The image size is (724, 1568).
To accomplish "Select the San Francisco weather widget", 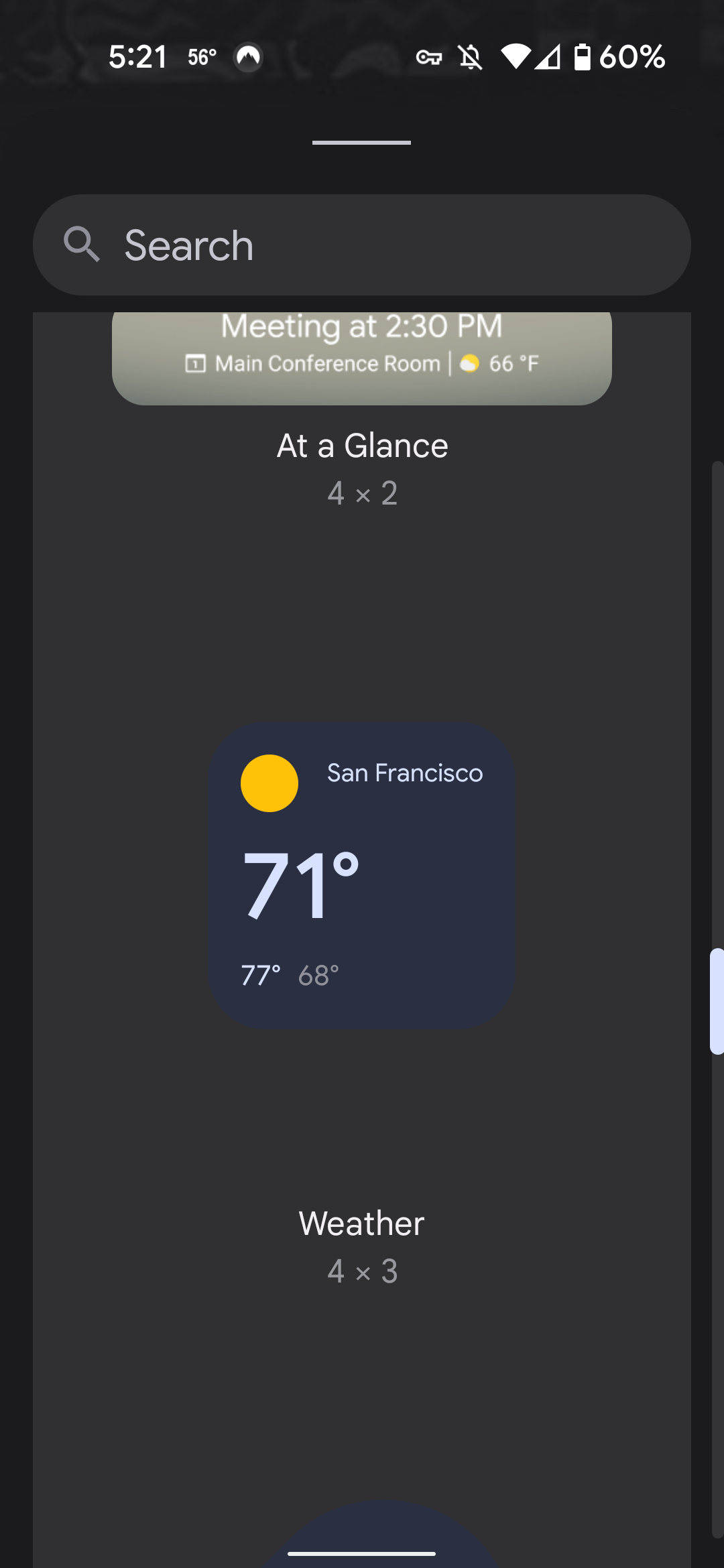I will [362, 876].
